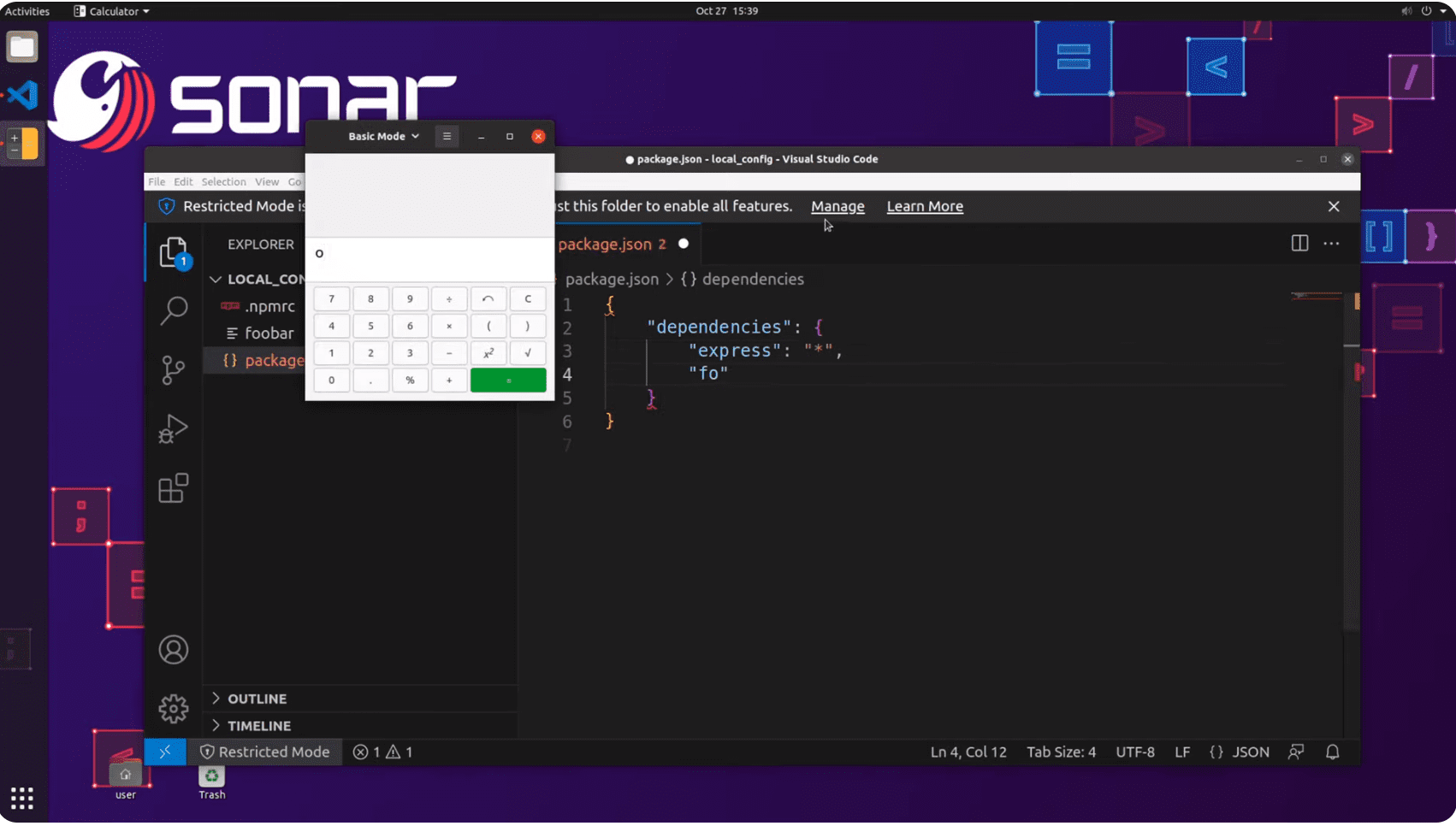Click the calculator percent button
Screen dimensions: 1456x826
coord(410,380)
